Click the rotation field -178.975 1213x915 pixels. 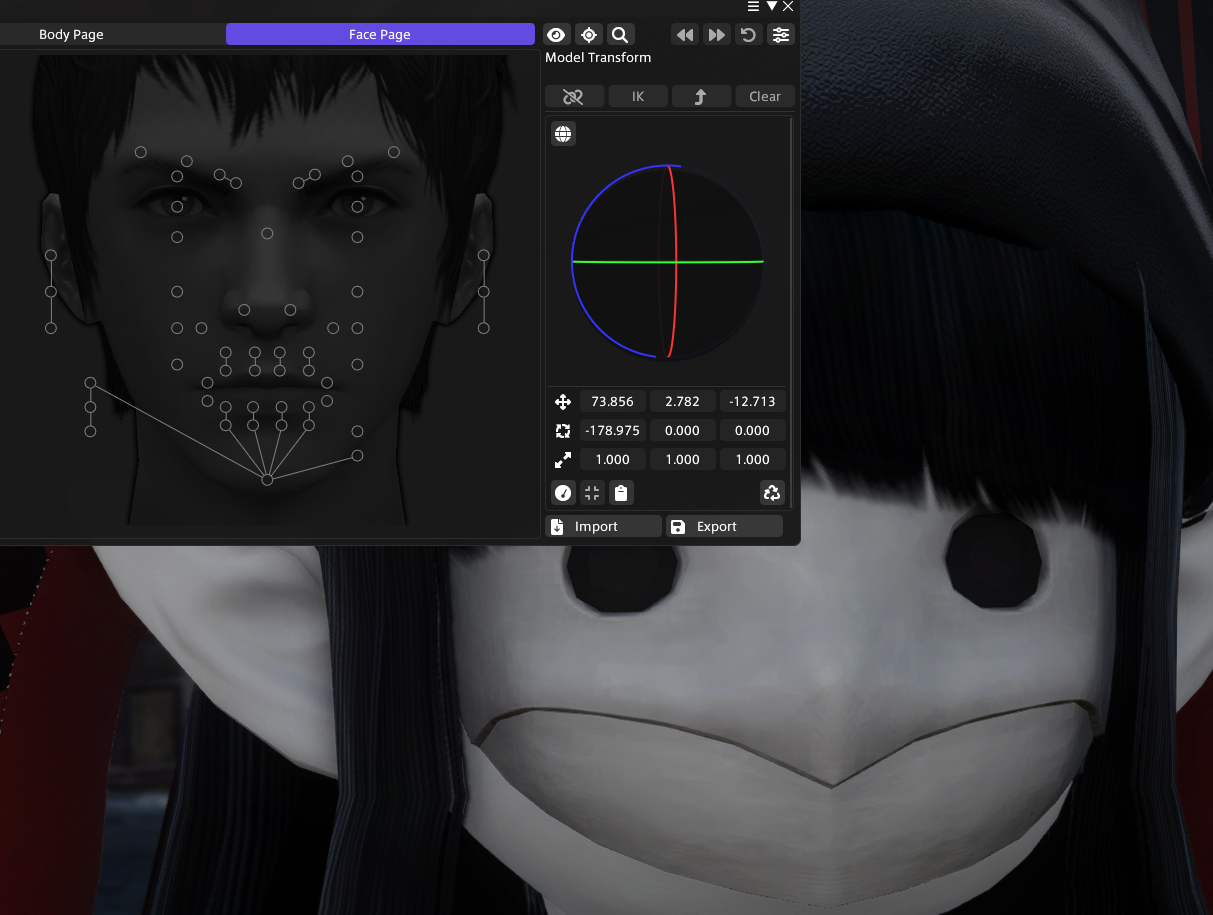(x=612, y=430)
